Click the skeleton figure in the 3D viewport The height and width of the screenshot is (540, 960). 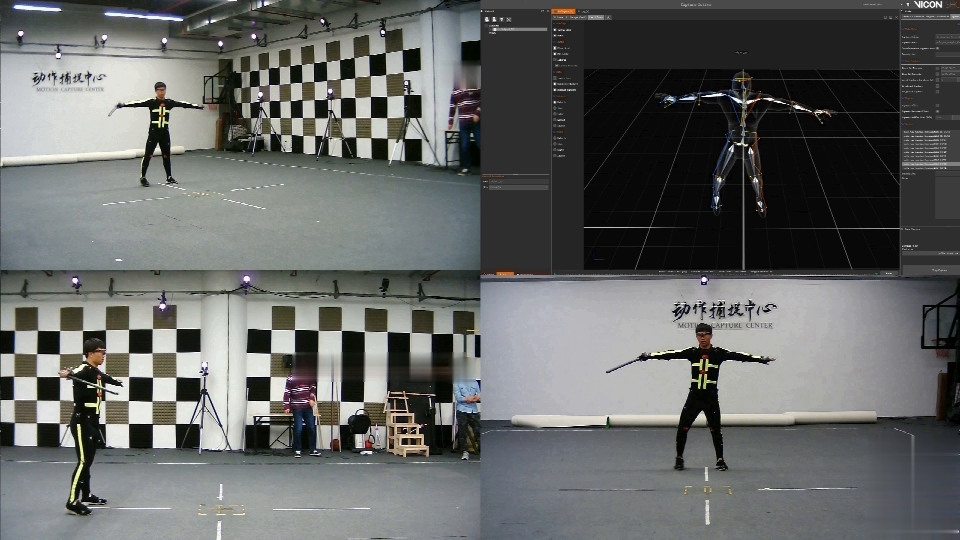741,140
